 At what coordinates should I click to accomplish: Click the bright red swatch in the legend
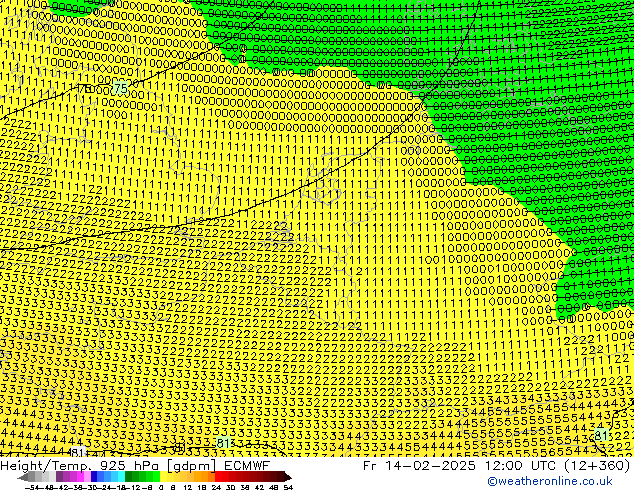click(x=218, y=477)
